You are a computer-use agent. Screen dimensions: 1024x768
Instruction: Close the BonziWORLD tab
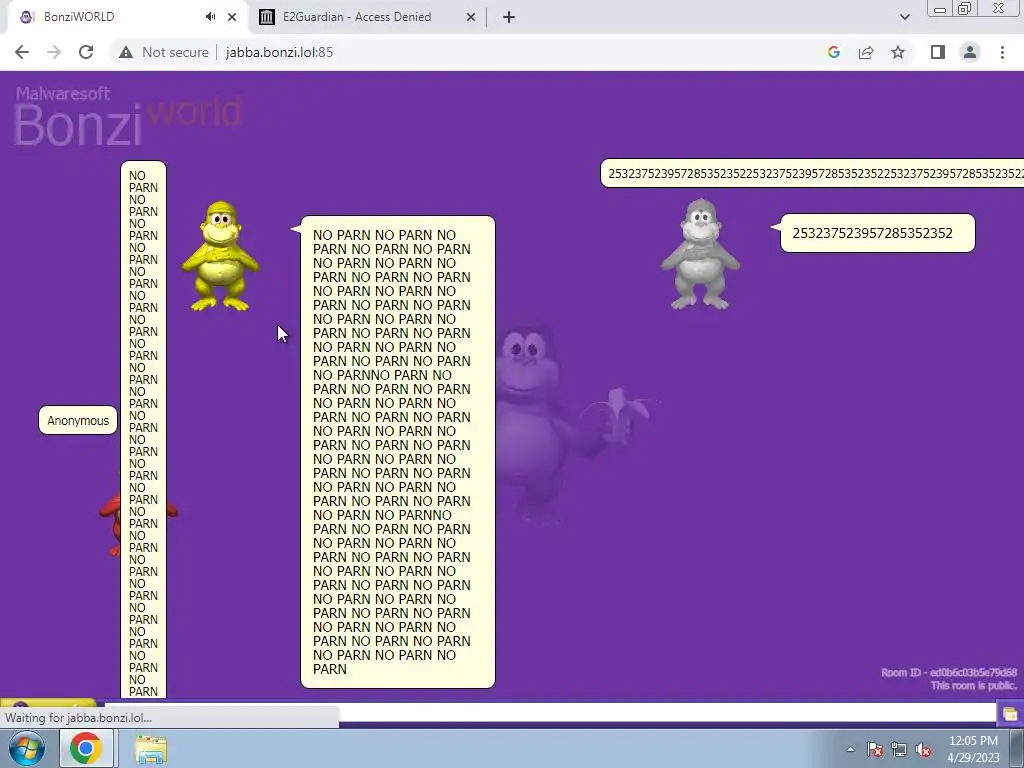232,17
